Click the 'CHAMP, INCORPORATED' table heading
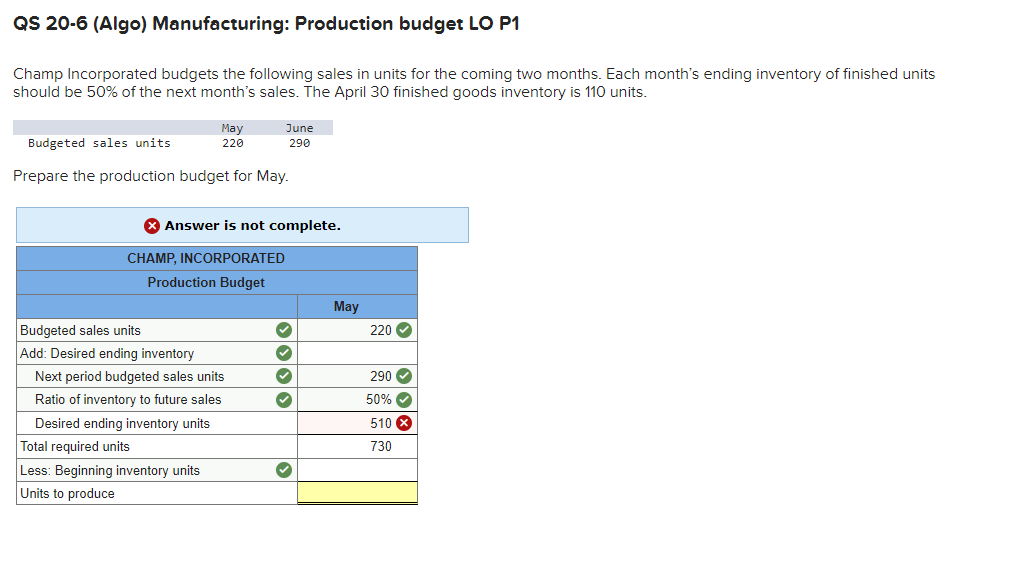This screenshot has height=568, width=1013. coord(205,258)
